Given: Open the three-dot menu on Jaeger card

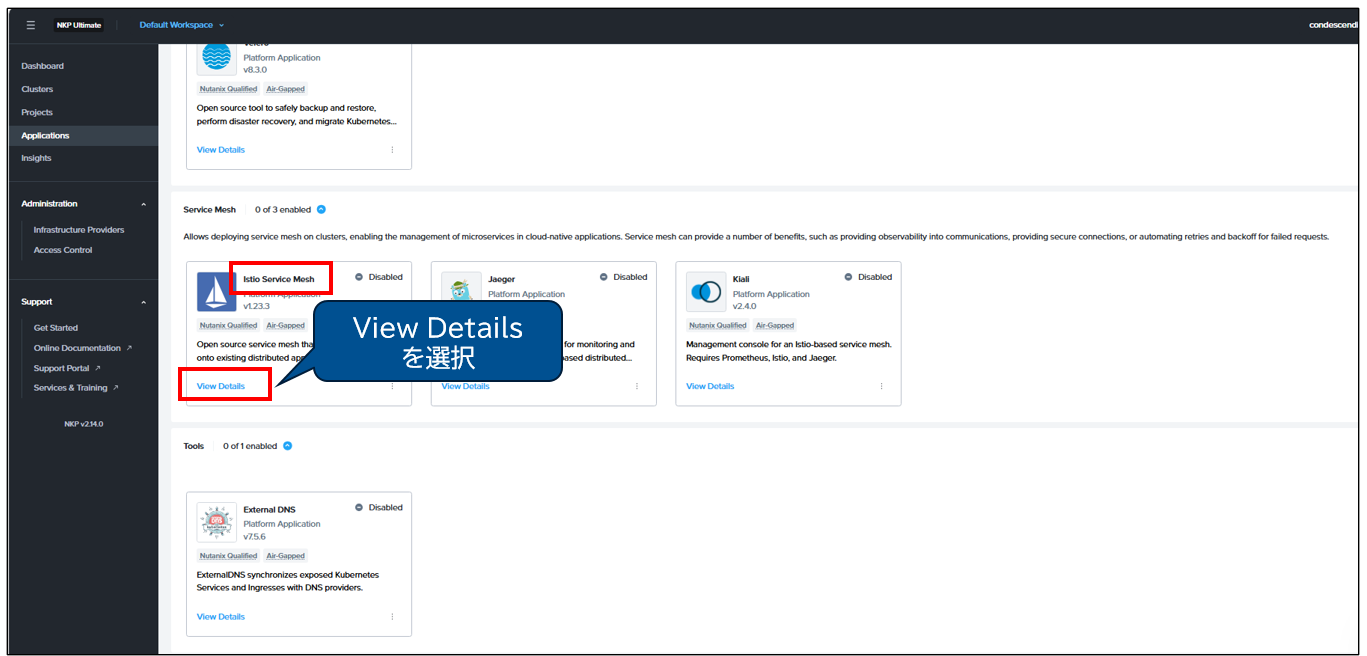Looking at the screenshot, I should [x=637, y=386].
